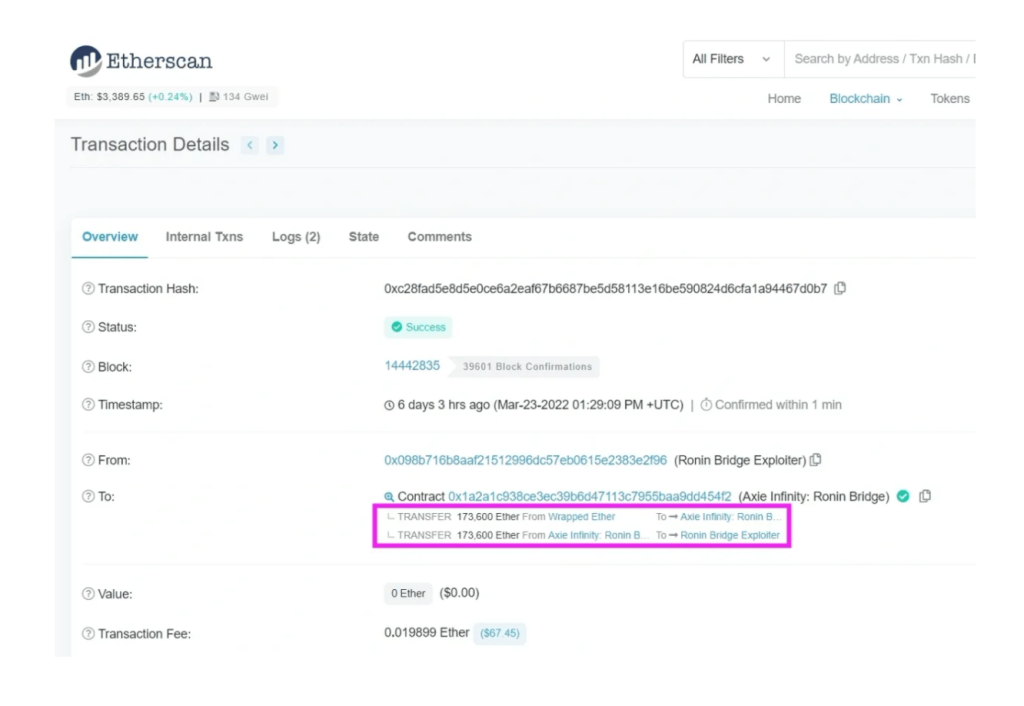The width and height of the screenshot is (1024, 706).
Task: Open contract address 0x1a2a1c93 link
Action: click(590, 496)
